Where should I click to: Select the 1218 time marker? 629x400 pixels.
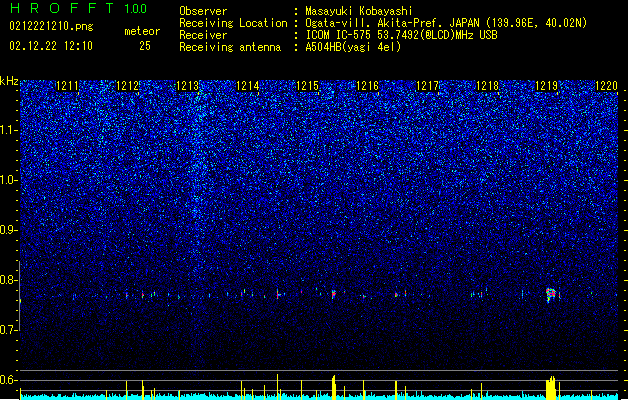[487, 86]
